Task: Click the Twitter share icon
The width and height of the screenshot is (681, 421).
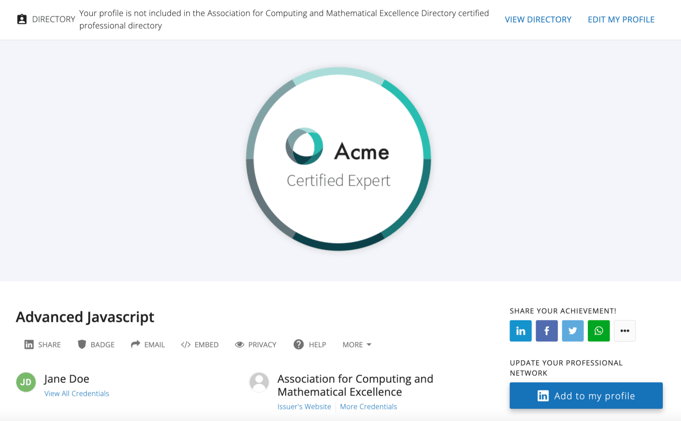Action: [x=572, y=331]
